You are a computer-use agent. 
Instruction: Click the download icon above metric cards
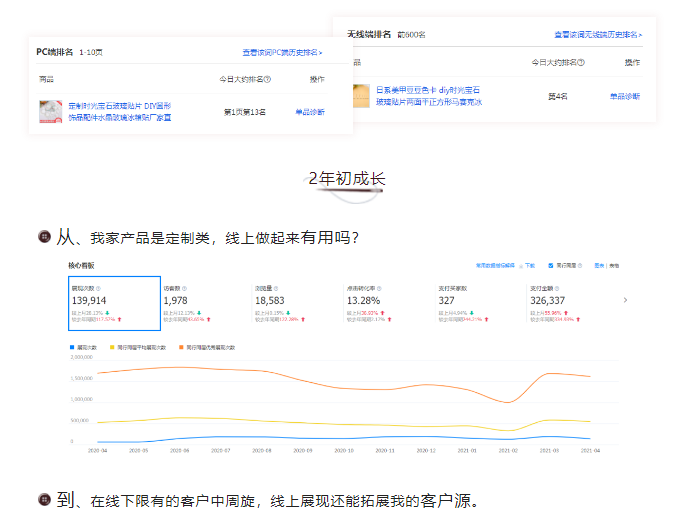point(520,266)
